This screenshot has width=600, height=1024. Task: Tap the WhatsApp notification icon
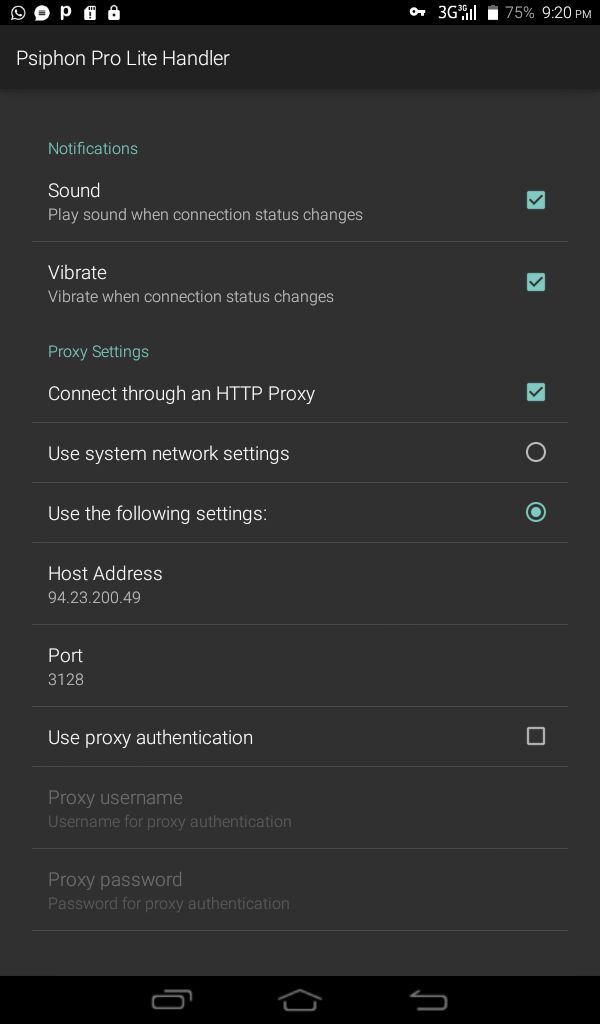pos(18,13)
